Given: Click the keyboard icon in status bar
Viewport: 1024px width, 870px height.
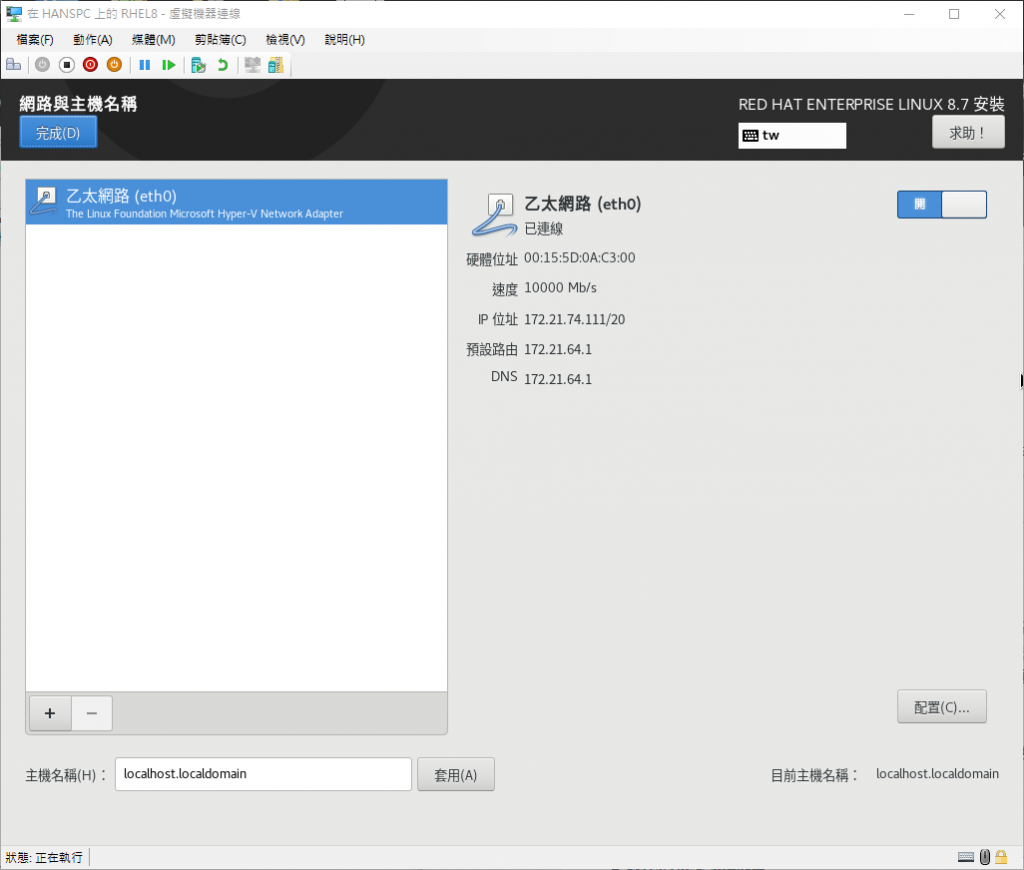Looking at the screenshot, I should tap(966, 857).
